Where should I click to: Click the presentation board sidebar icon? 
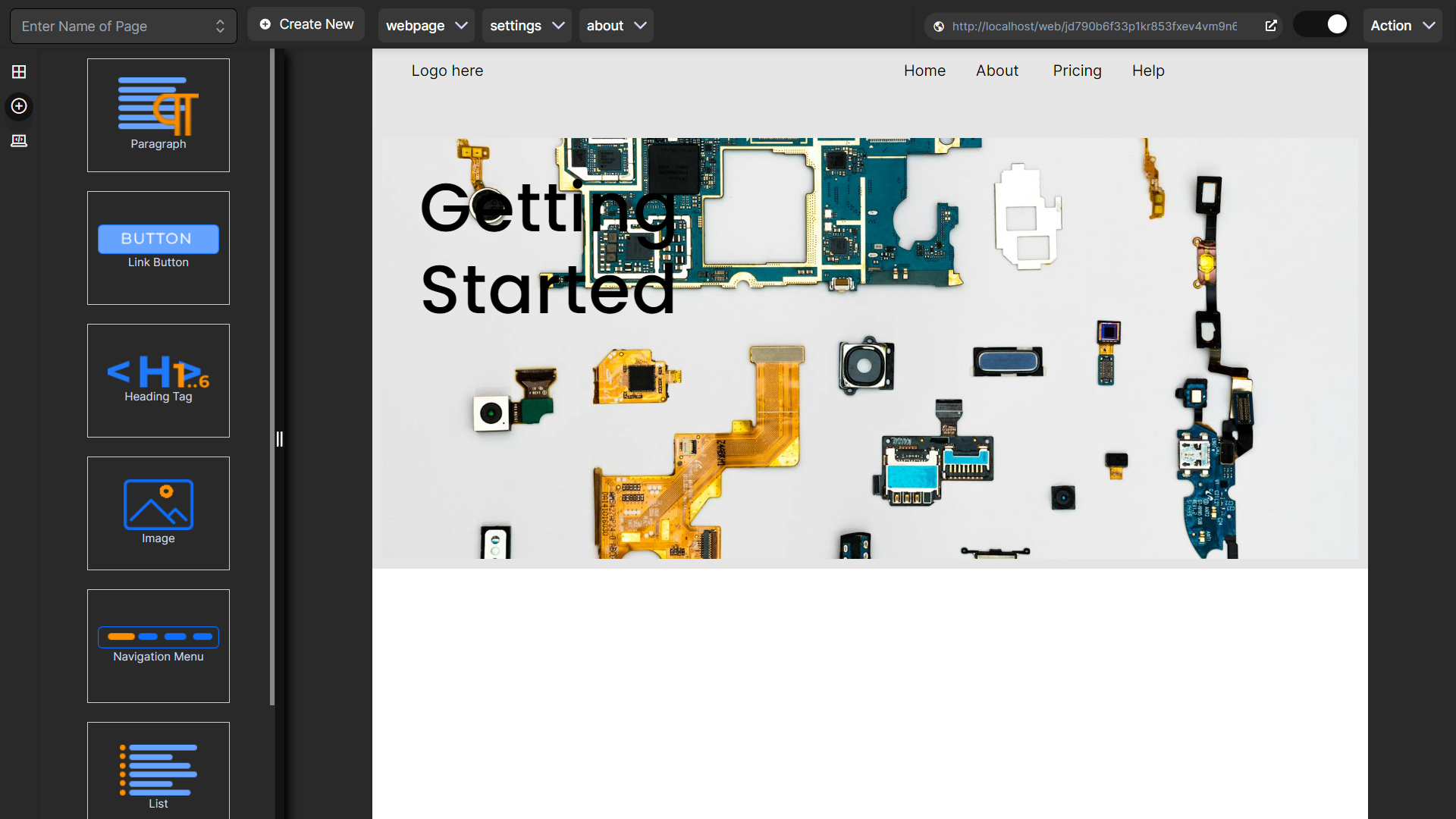click(19, 141)
